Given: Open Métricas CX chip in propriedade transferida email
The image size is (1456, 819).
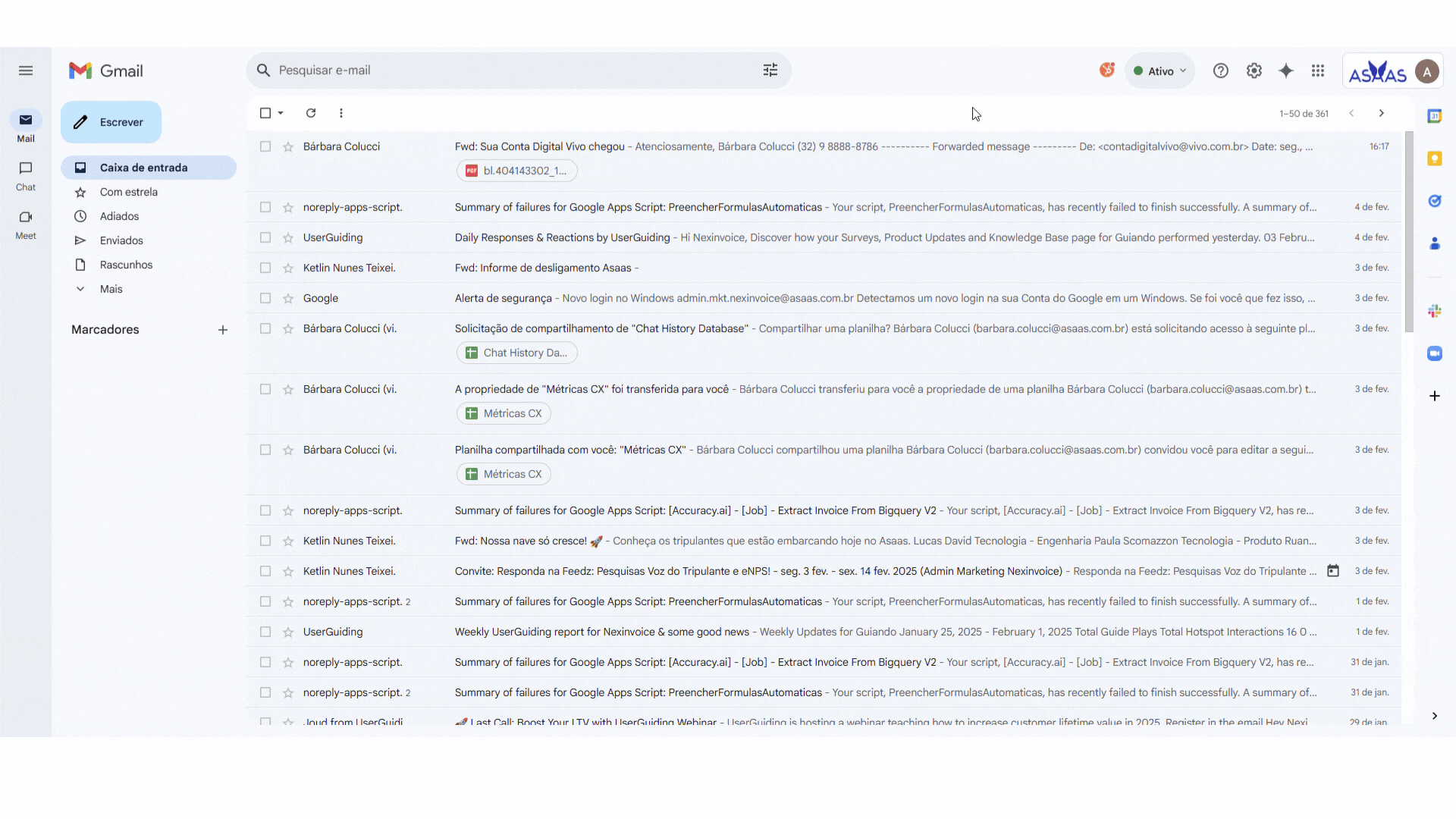Looking at the screenshot, I should pyautogui.click(x=504, y=413).
